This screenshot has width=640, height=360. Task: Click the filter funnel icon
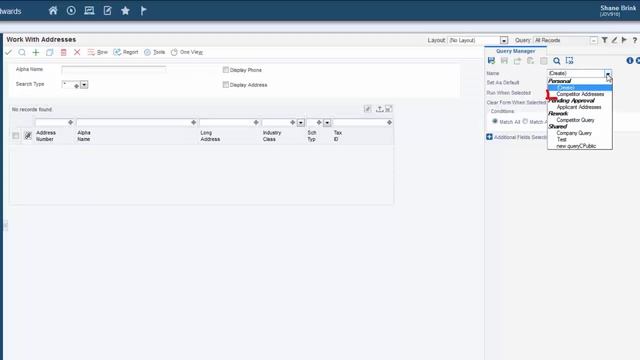point(604,40)
